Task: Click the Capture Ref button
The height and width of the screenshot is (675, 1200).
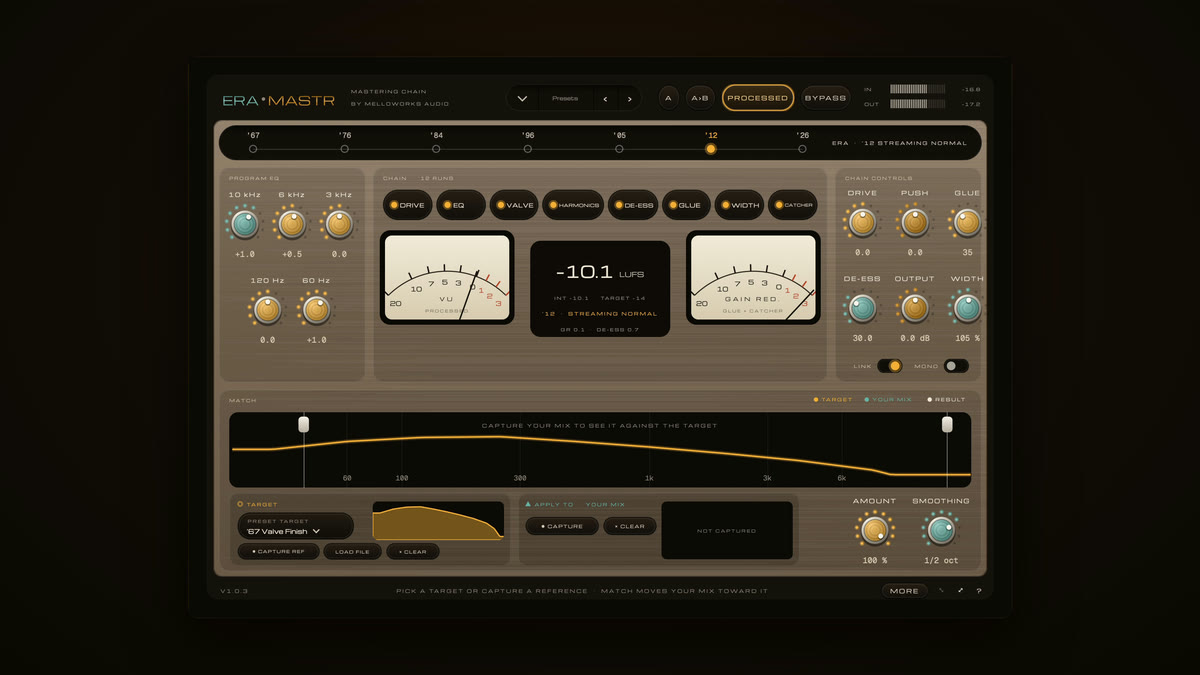Action: [278, 551]
